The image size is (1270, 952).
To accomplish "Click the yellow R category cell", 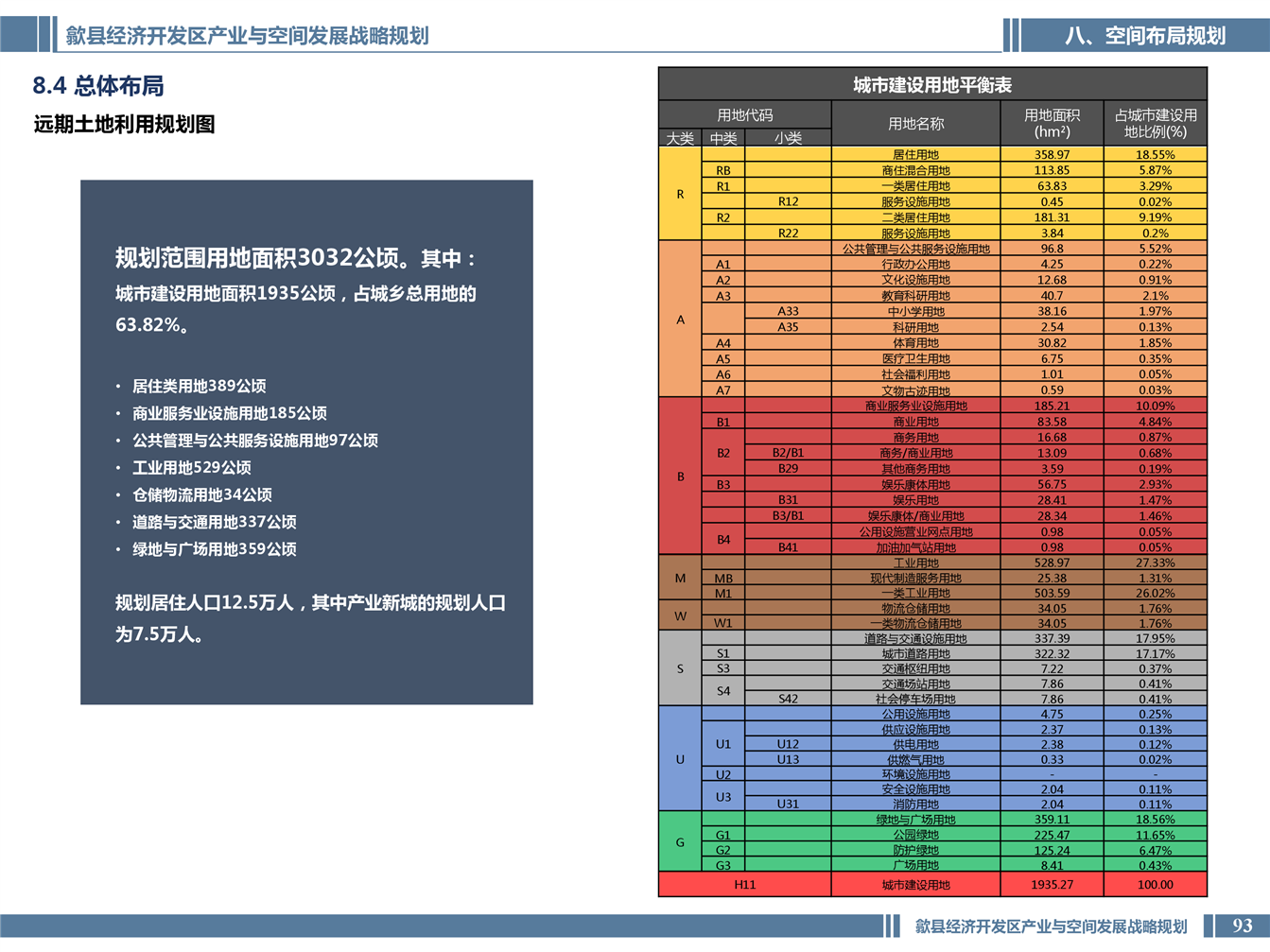I will click(680, 194).
